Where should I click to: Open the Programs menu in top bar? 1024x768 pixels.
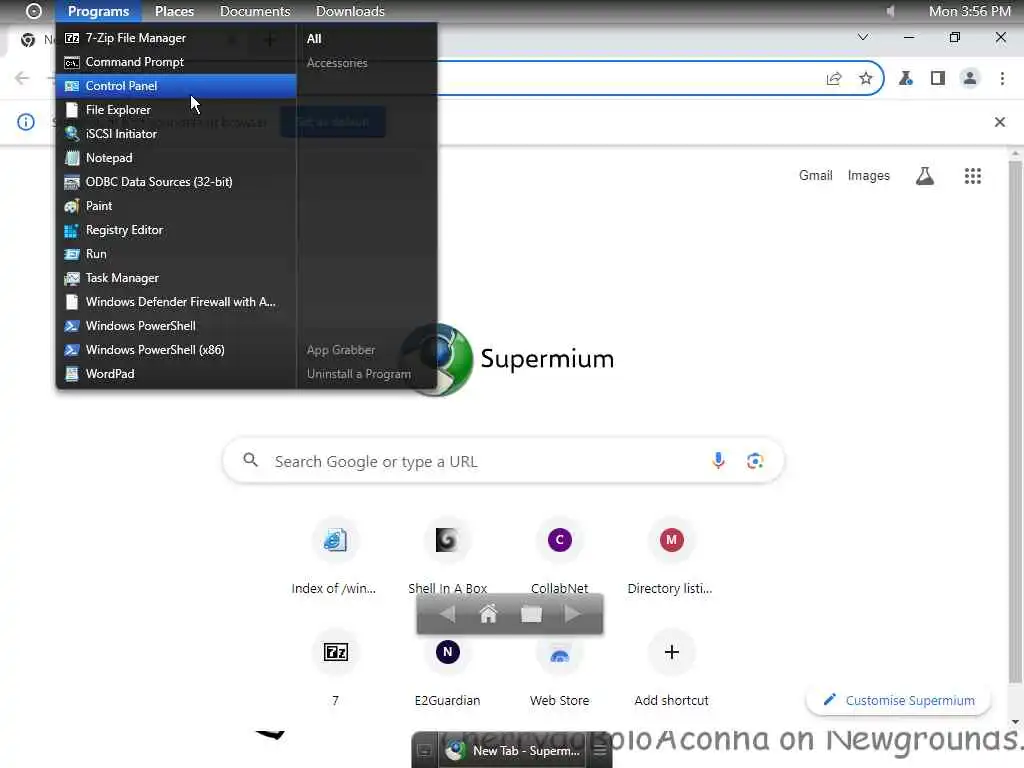coord(98,11)
